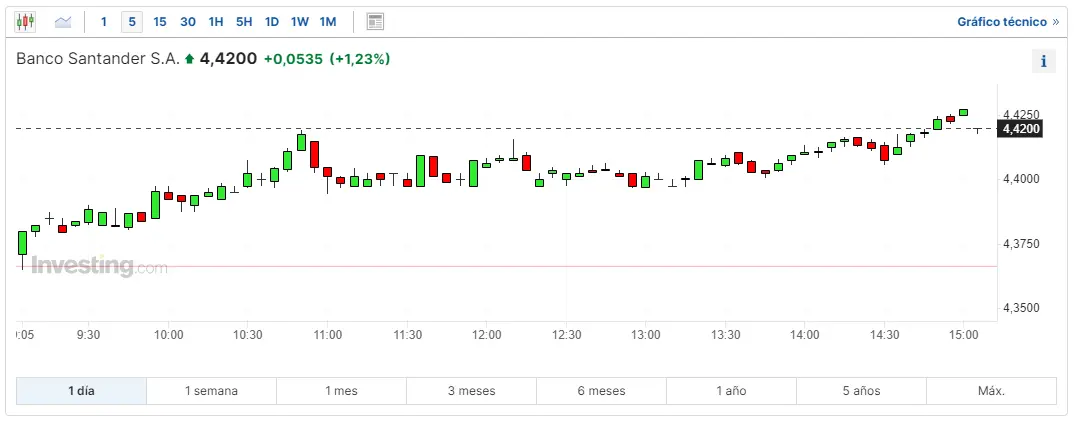Click the 12:30 time axis label
Screen dimensions: 1075x423
click(566, 335)
